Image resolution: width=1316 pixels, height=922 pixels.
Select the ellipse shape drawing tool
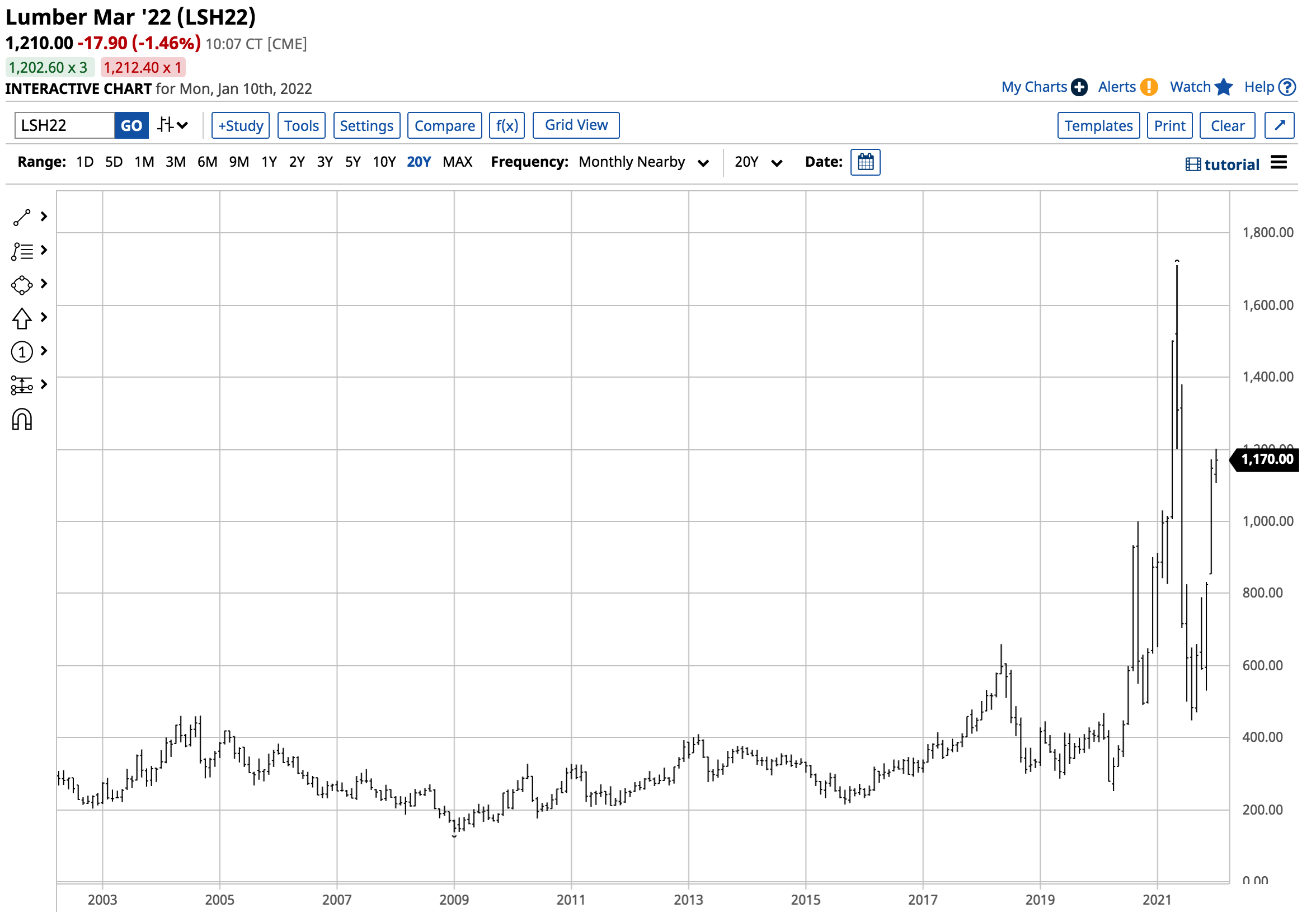[22, 284]
